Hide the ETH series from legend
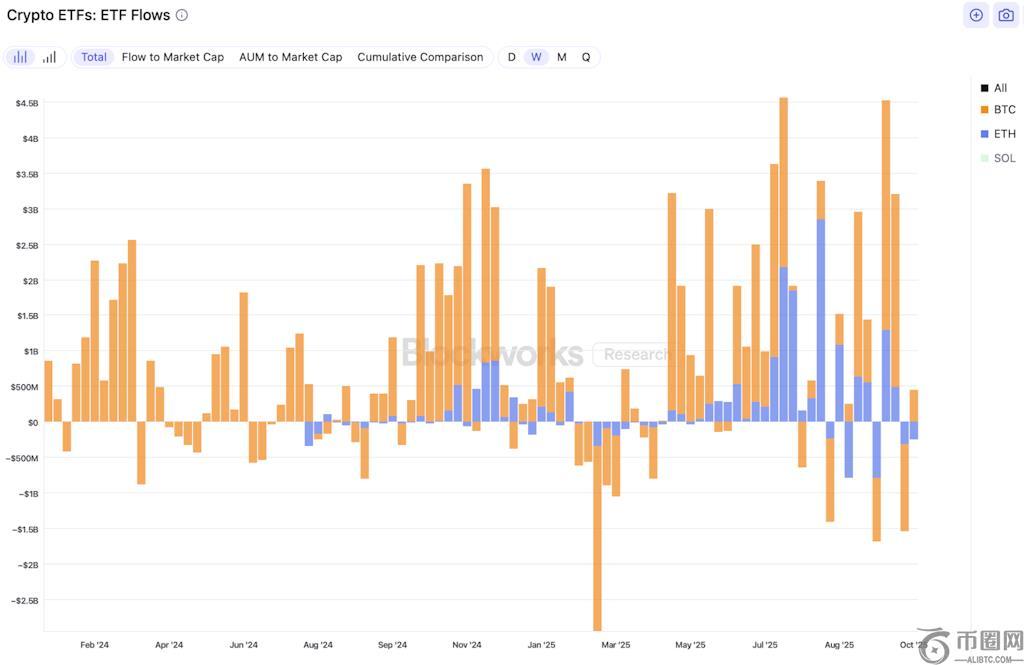Screen dimensions: 1024x665 point(1004,134)
